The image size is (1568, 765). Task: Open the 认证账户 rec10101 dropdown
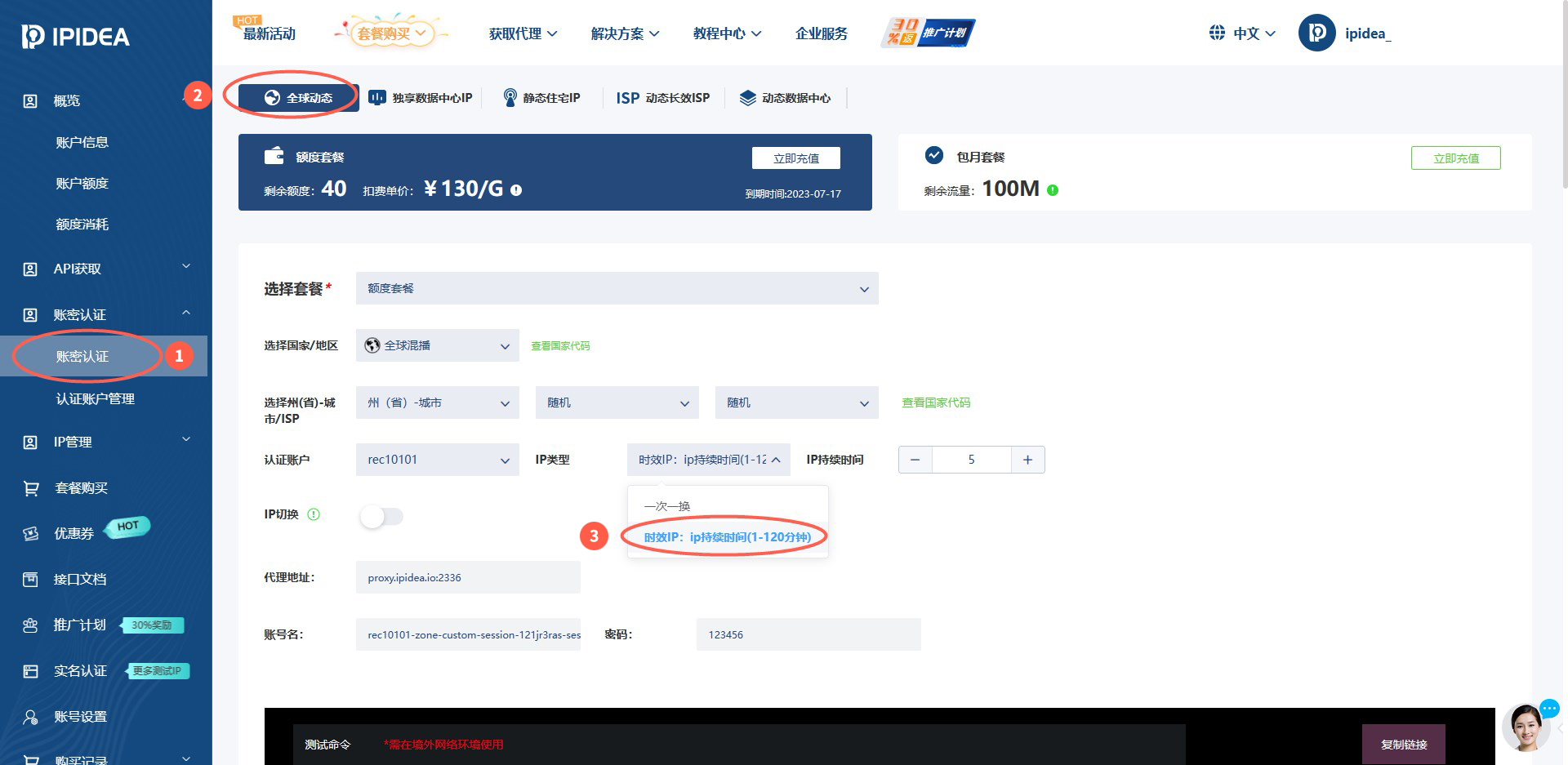[x=438, y=460]
